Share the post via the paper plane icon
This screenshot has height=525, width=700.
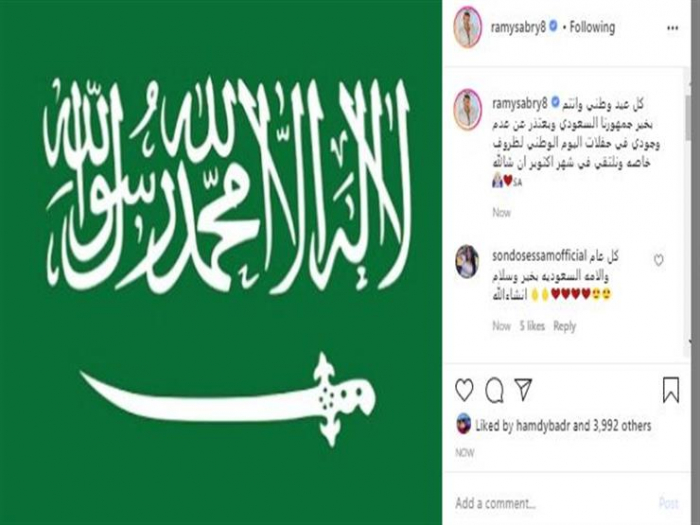pos(523,389)
